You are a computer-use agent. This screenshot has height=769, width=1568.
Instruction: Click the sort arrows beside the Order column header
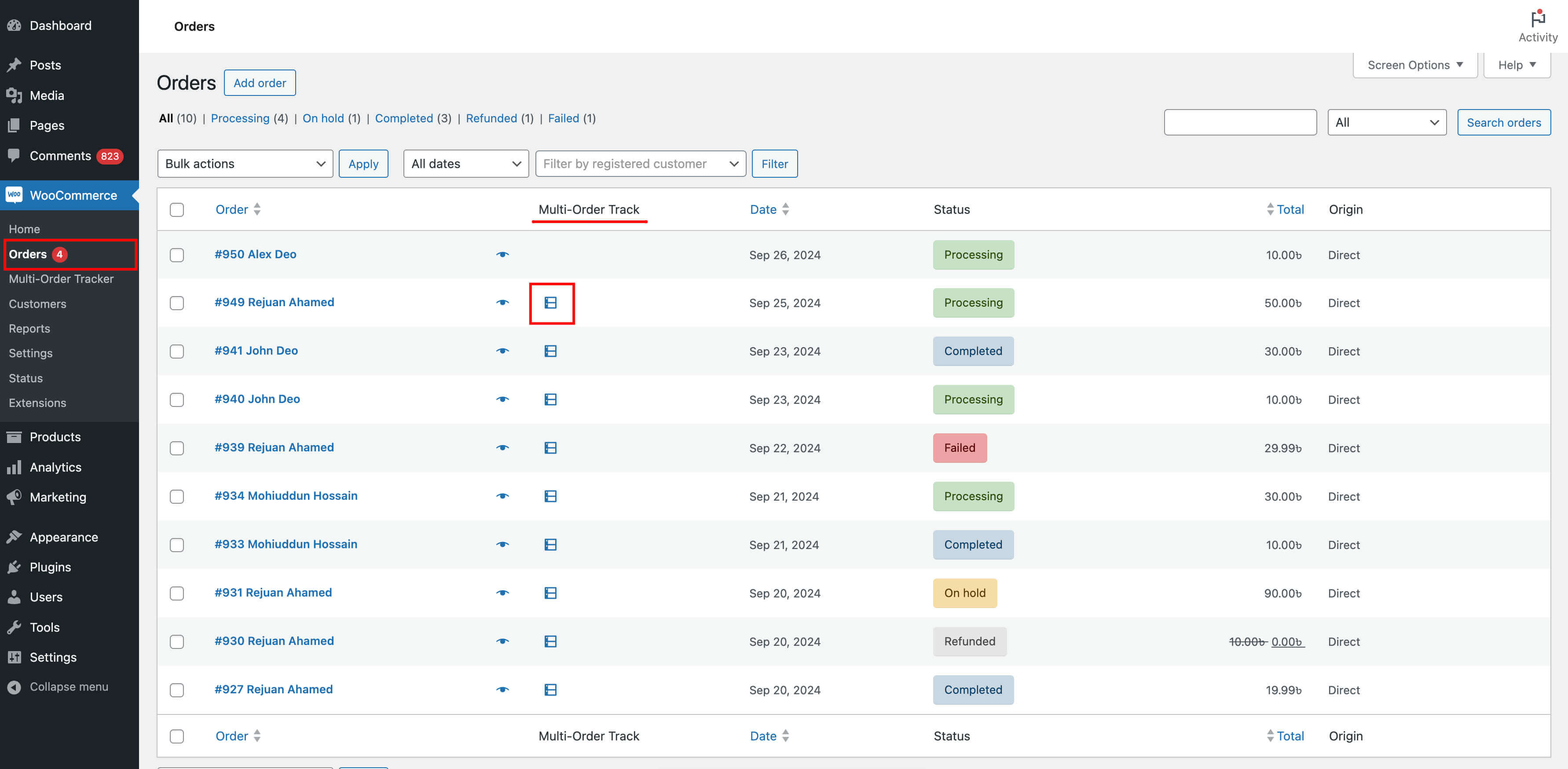[x=257, y=209]
